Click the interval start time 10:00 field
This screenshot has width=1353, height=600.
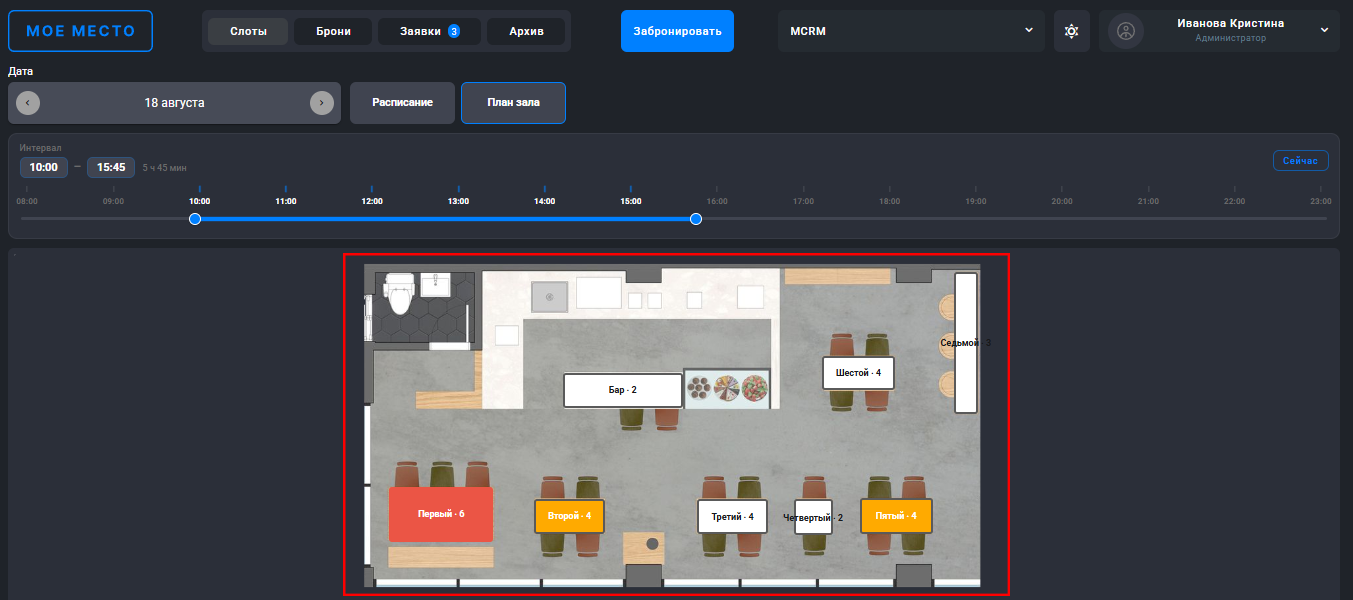coord(44,167)
